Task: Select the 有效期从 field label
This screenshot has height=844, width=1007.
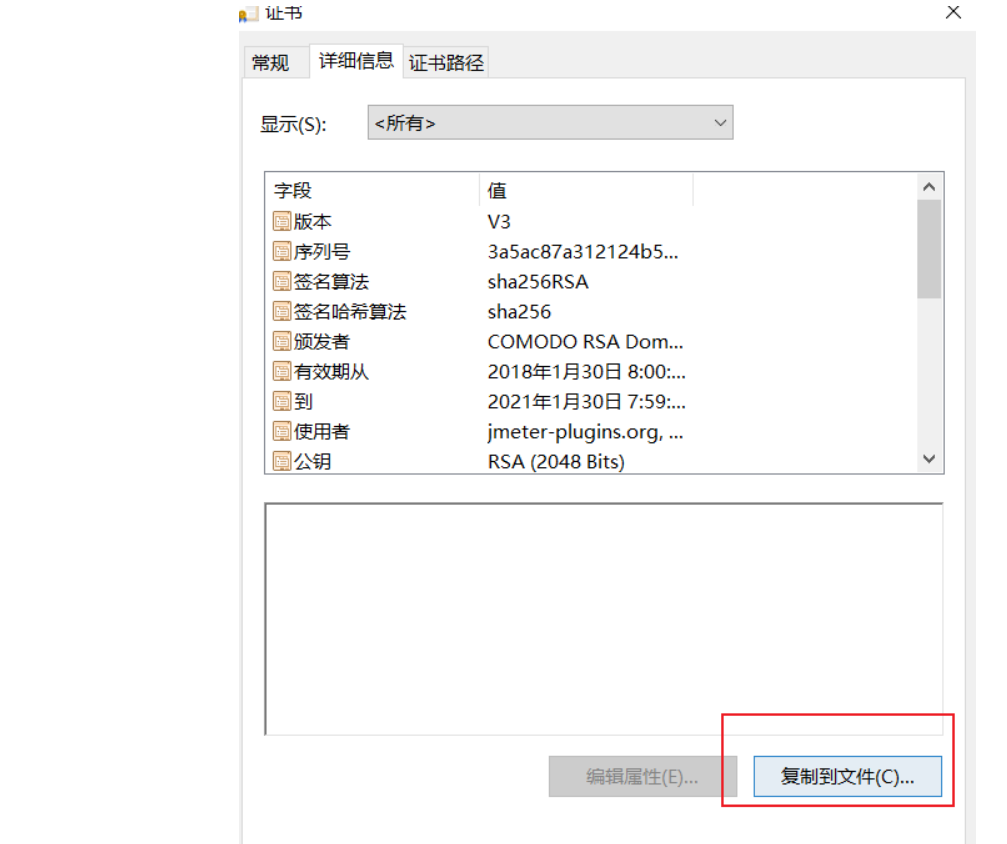Action: [x=331, y=371]
